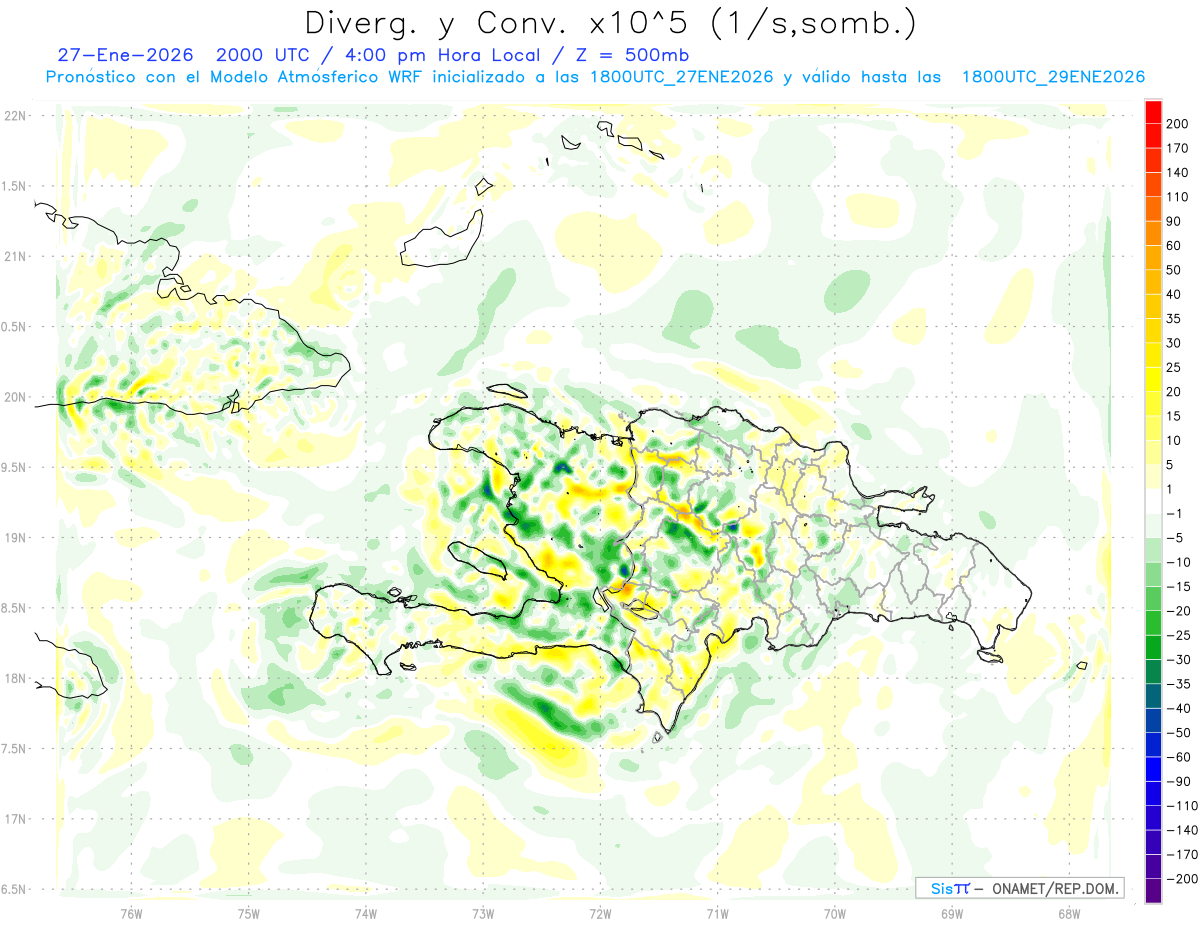Screen dimensions: 1200x927
Task: Click the positive 170 colorbar value
Action: (x=1177, y=148)
